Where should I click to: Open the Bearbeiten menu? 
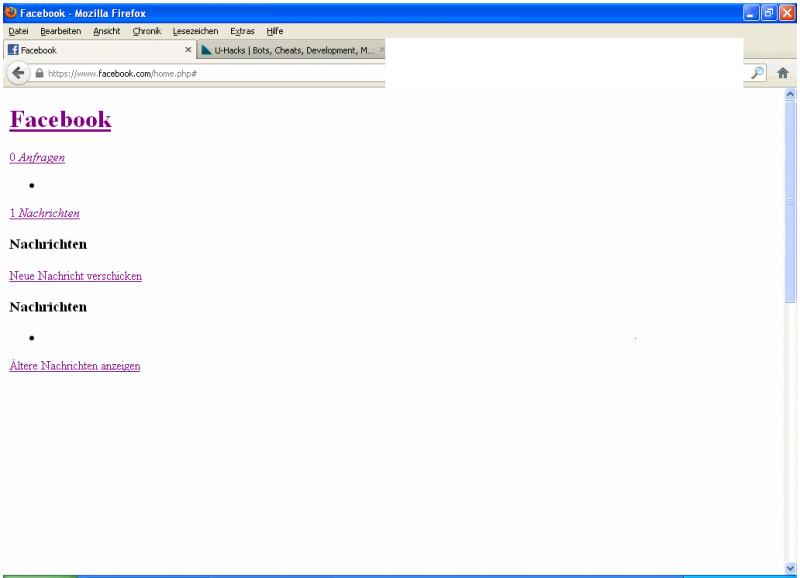point(60,31)
